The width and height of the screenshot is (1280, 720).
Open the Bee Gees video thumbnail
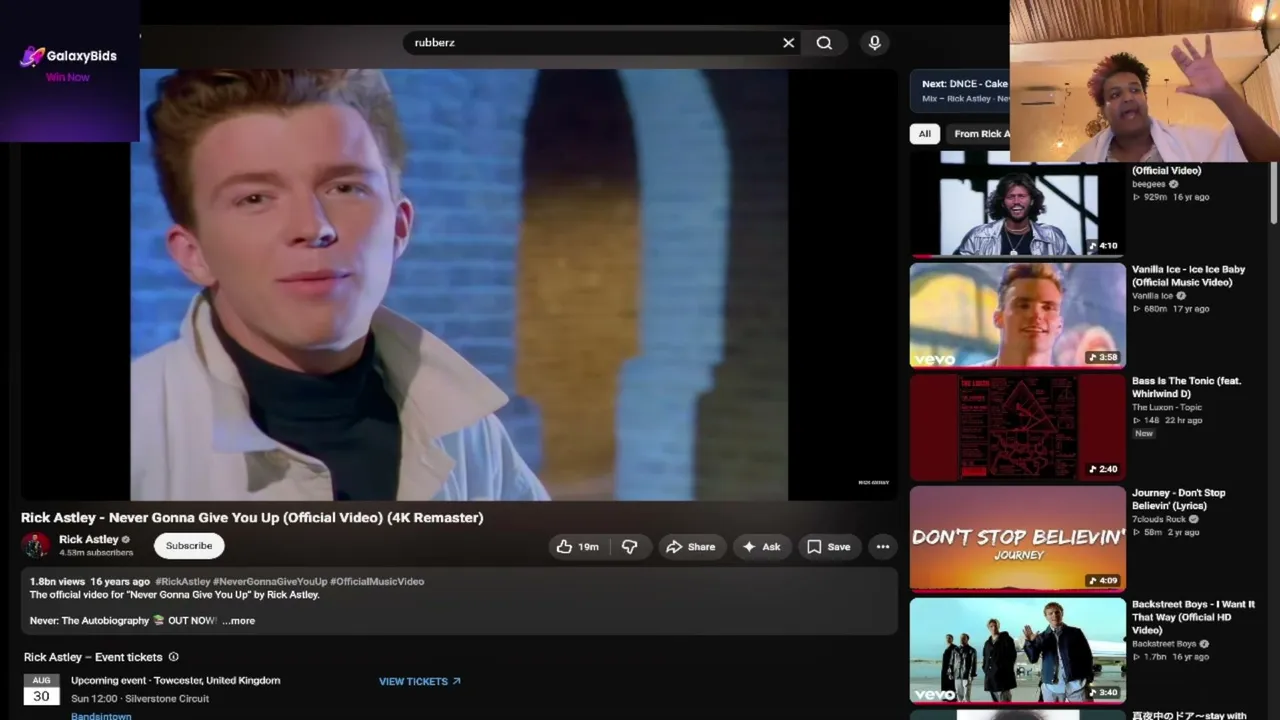tap(1017, 204)
